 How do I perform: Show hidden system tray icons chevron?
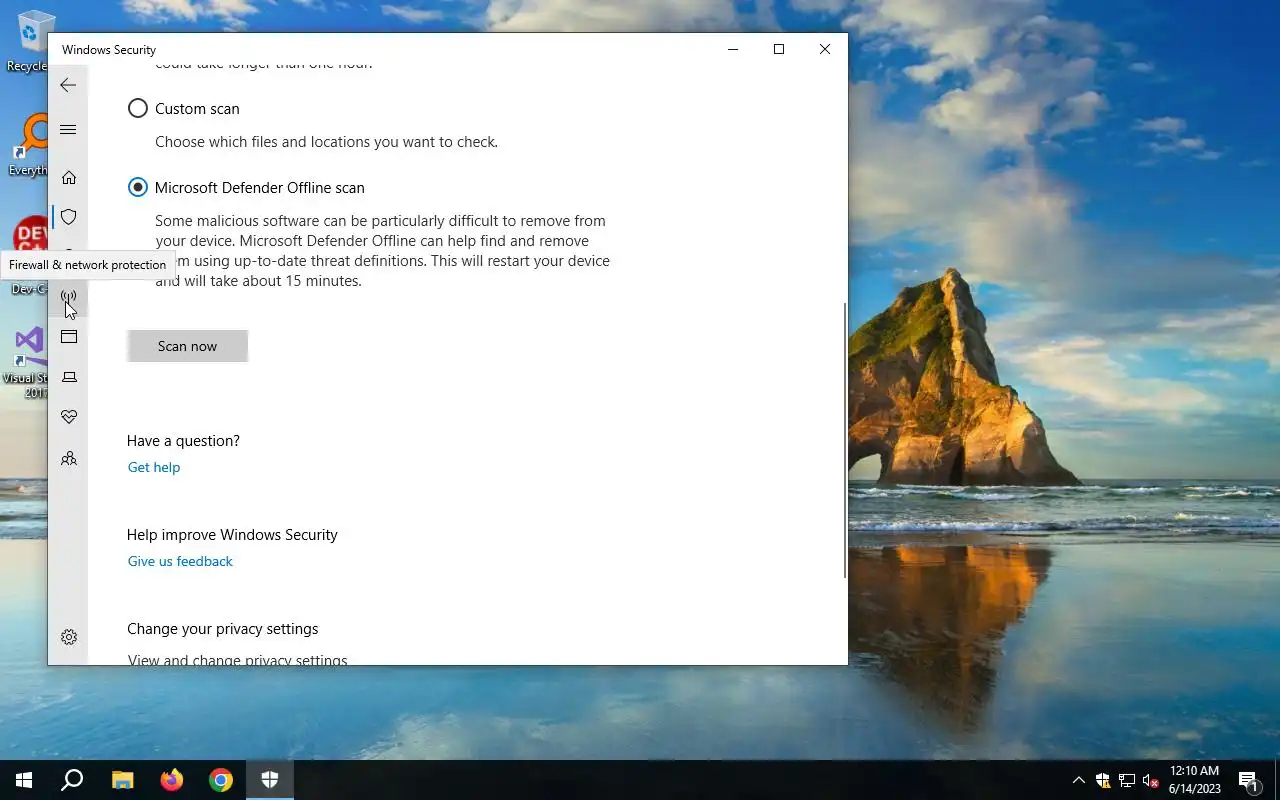tap(1078, 781)
